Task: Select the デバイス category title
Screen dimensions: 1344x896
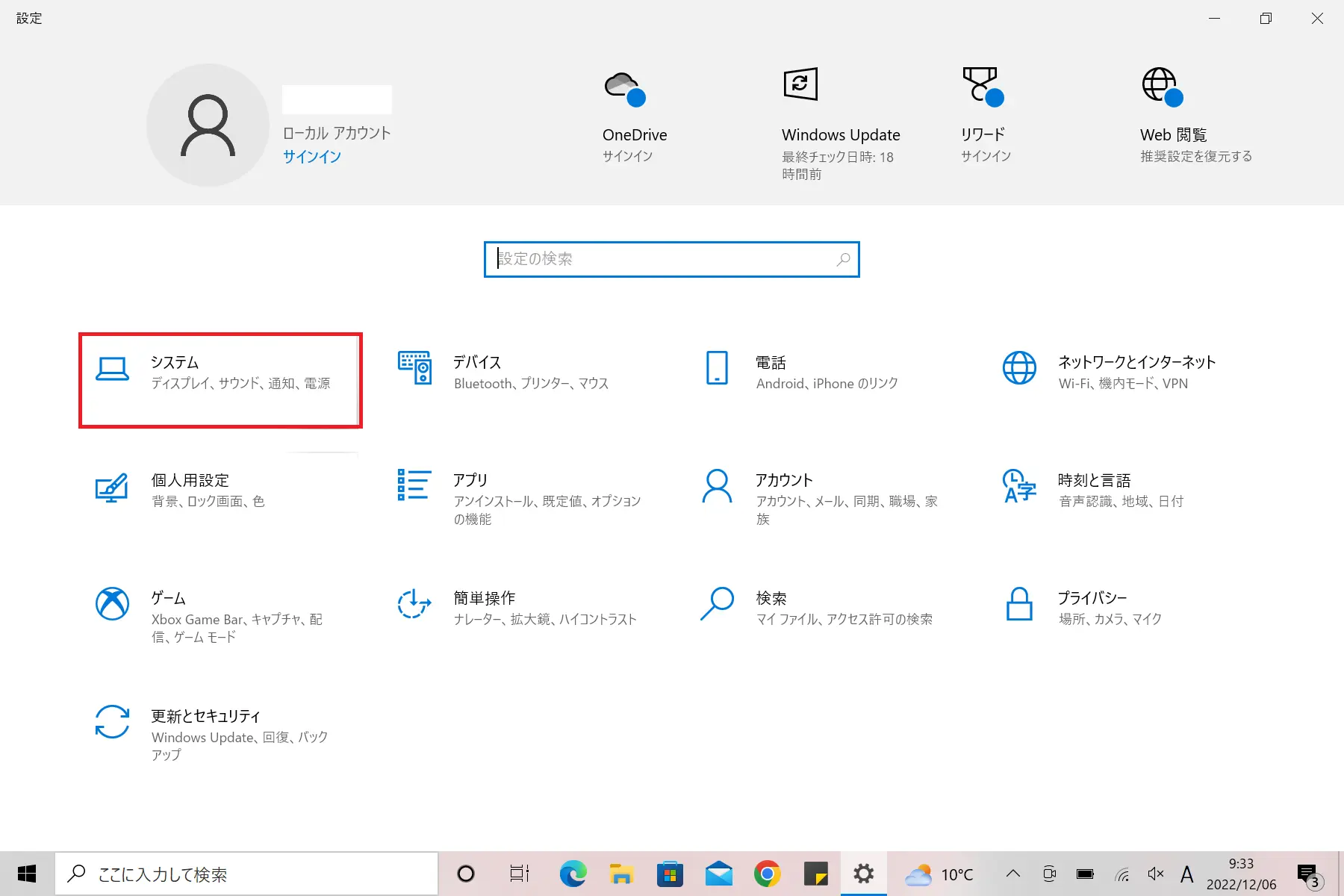Action: coord(478,362)
